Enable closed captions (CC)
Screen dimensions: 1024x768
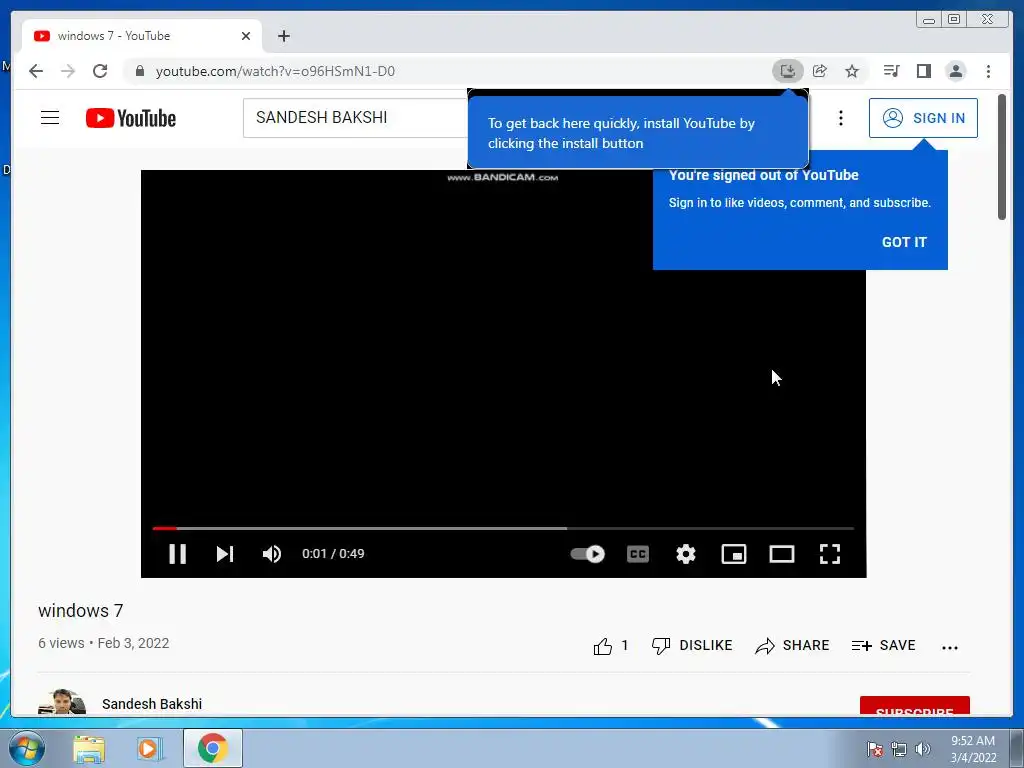point(638,554)
